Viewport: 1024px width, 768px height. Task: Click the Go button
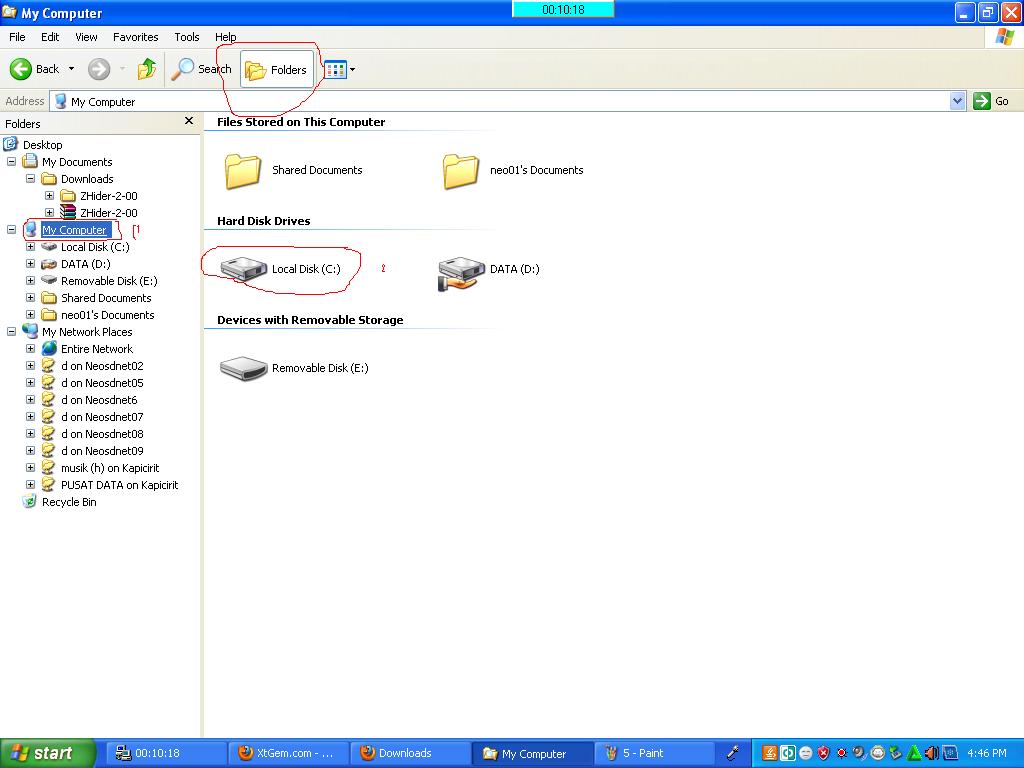pyautogui.click(x=991, y=101)
